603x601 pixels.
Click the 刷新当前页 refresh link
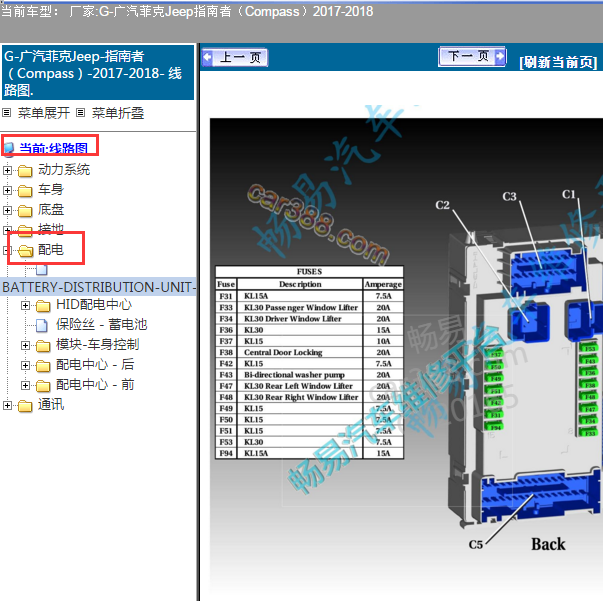558,62
